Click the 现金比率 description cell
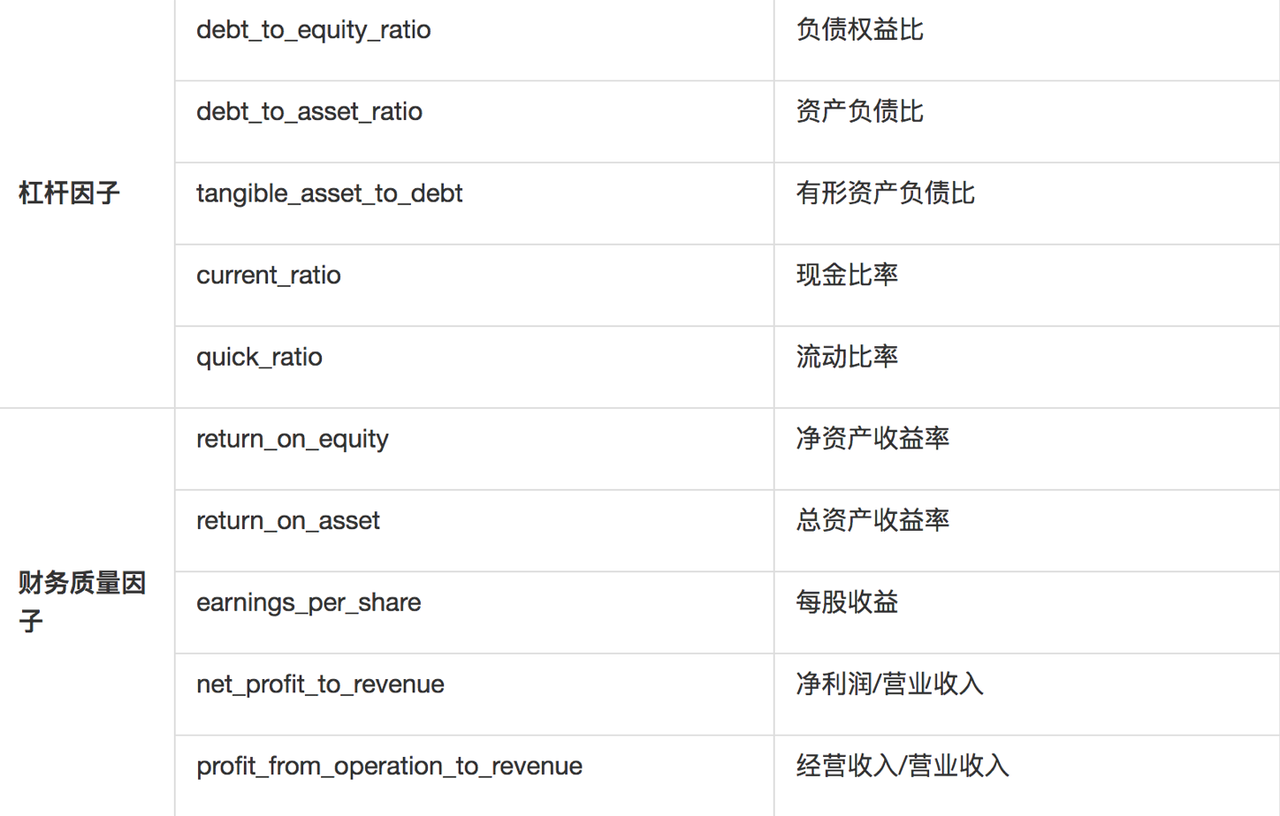Screen dimensions: 1280x816 tap(847, 275)
